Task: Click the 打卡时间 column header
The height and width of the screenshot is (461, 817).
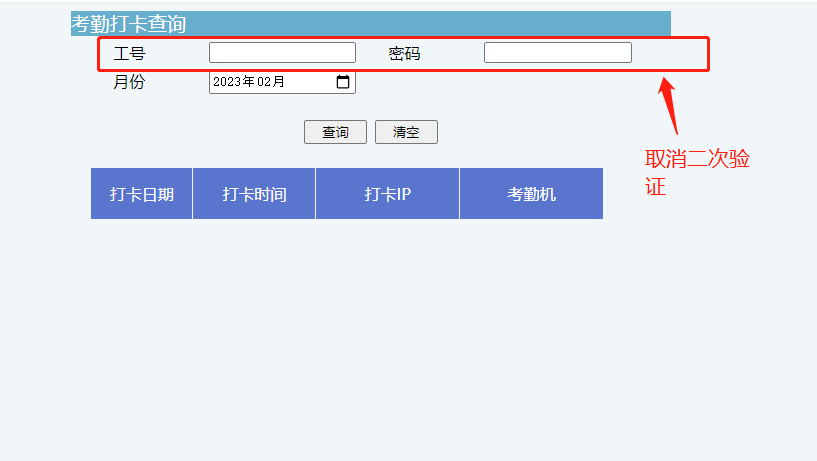Action: pos(254,194)
